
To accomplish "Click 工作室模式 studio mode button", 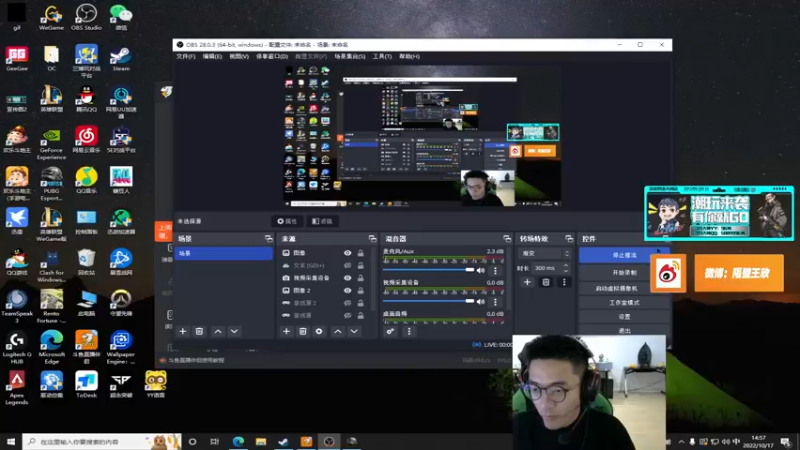I will coord(624,303).
